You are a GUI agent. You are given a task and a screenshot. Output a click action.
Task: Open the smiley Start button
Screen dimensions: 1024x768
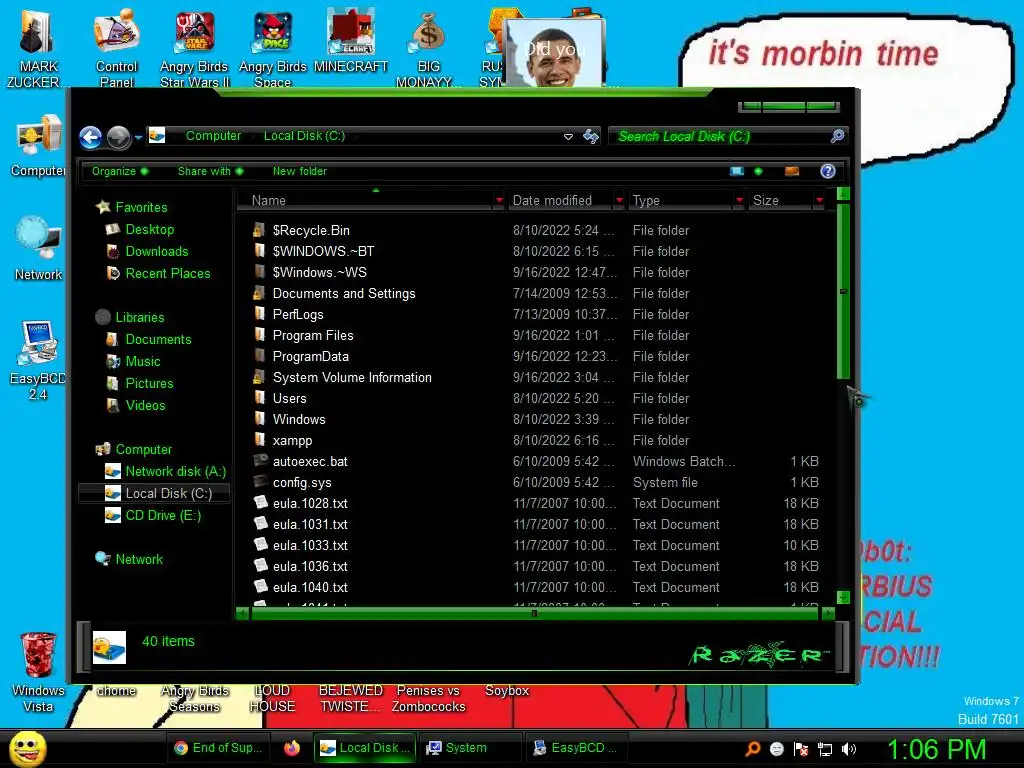point(27,748)
